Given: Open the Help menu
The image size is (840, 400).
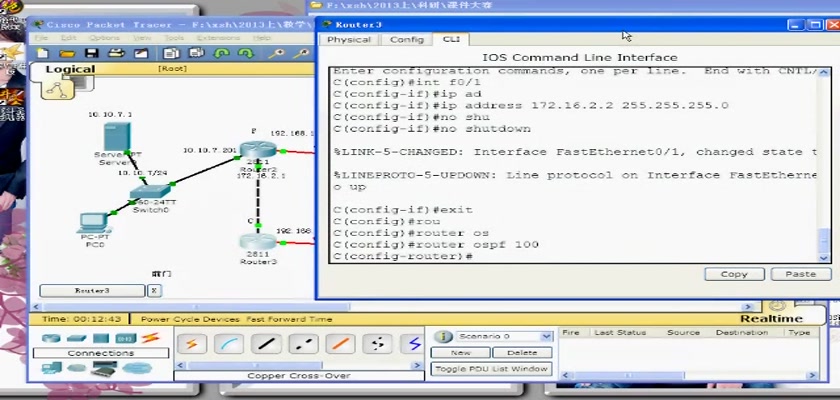Looking at the screenshot, I should point(262,38).
